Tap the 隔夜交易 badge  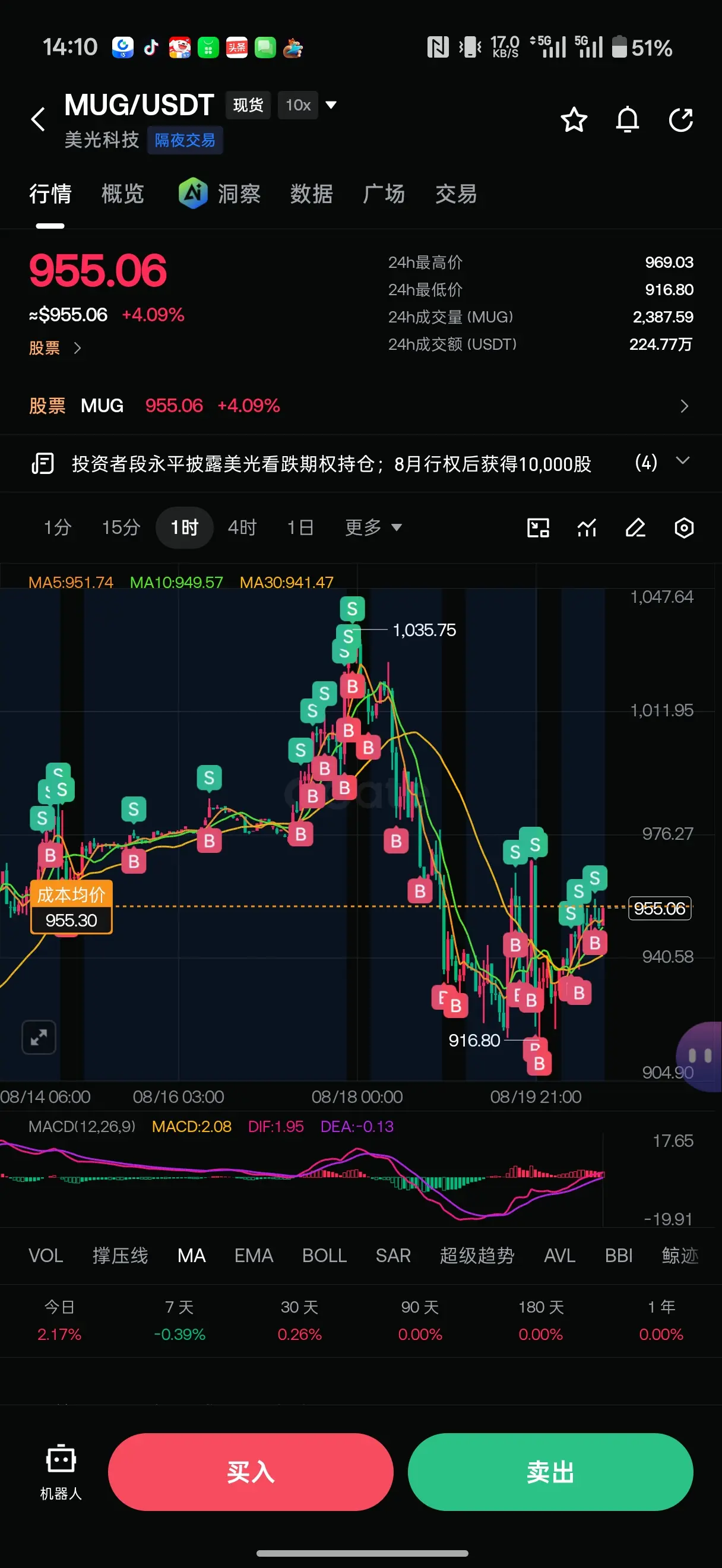(x=185, y=140)
